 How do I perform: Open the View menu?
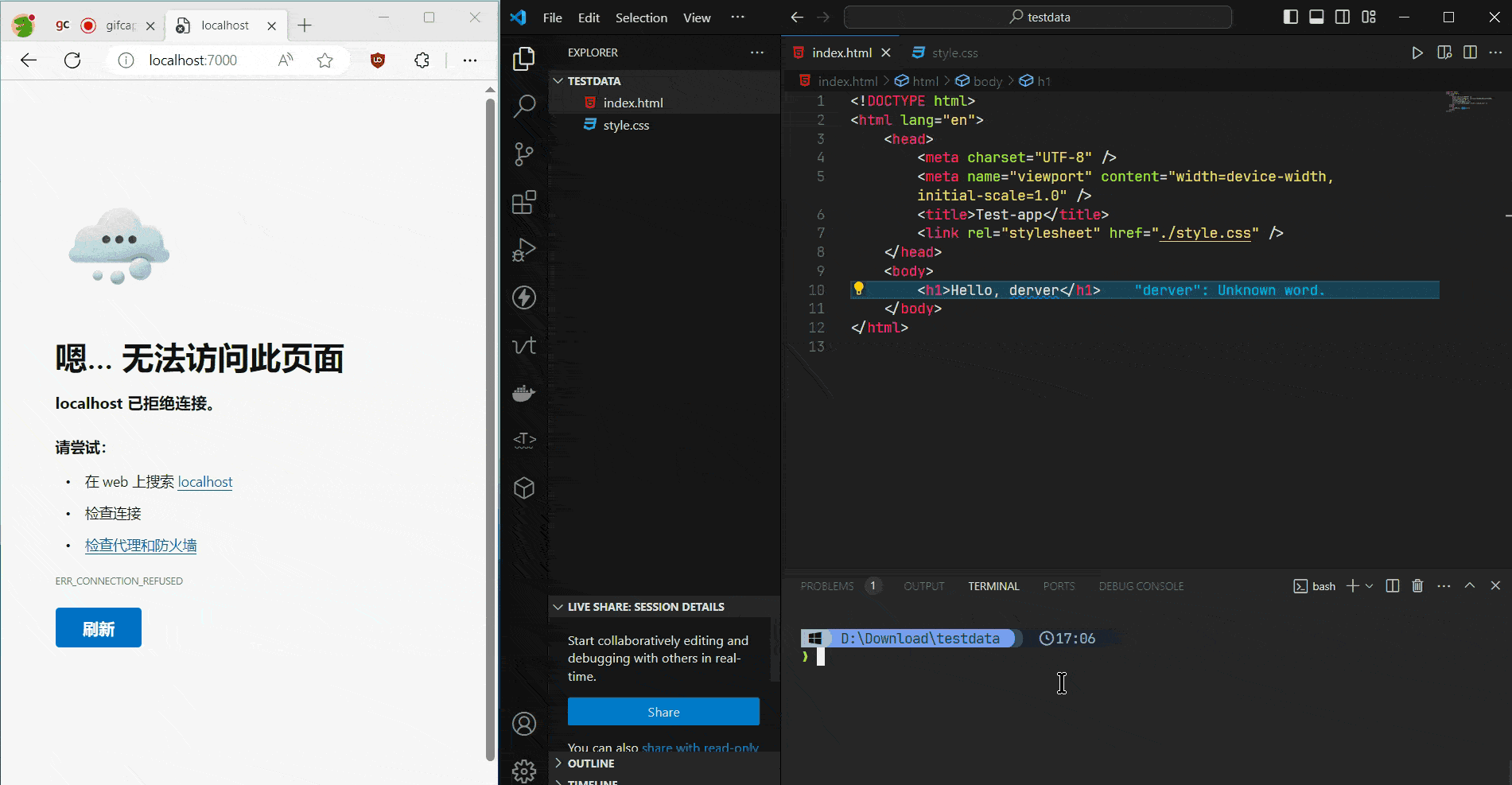697,17
